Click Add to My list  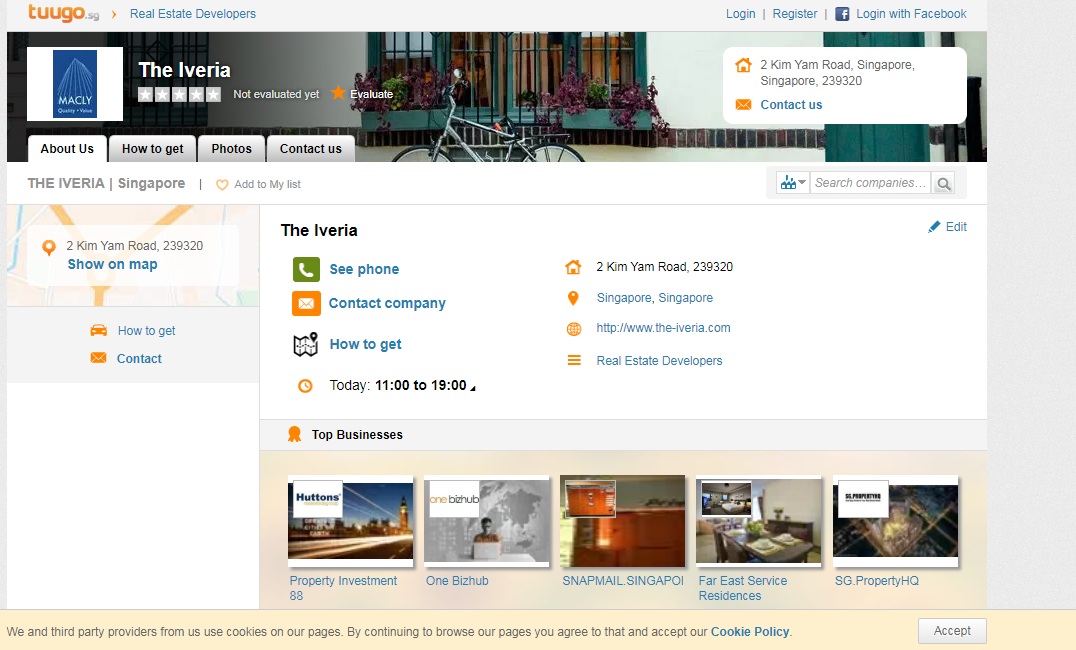click(267, 184)
